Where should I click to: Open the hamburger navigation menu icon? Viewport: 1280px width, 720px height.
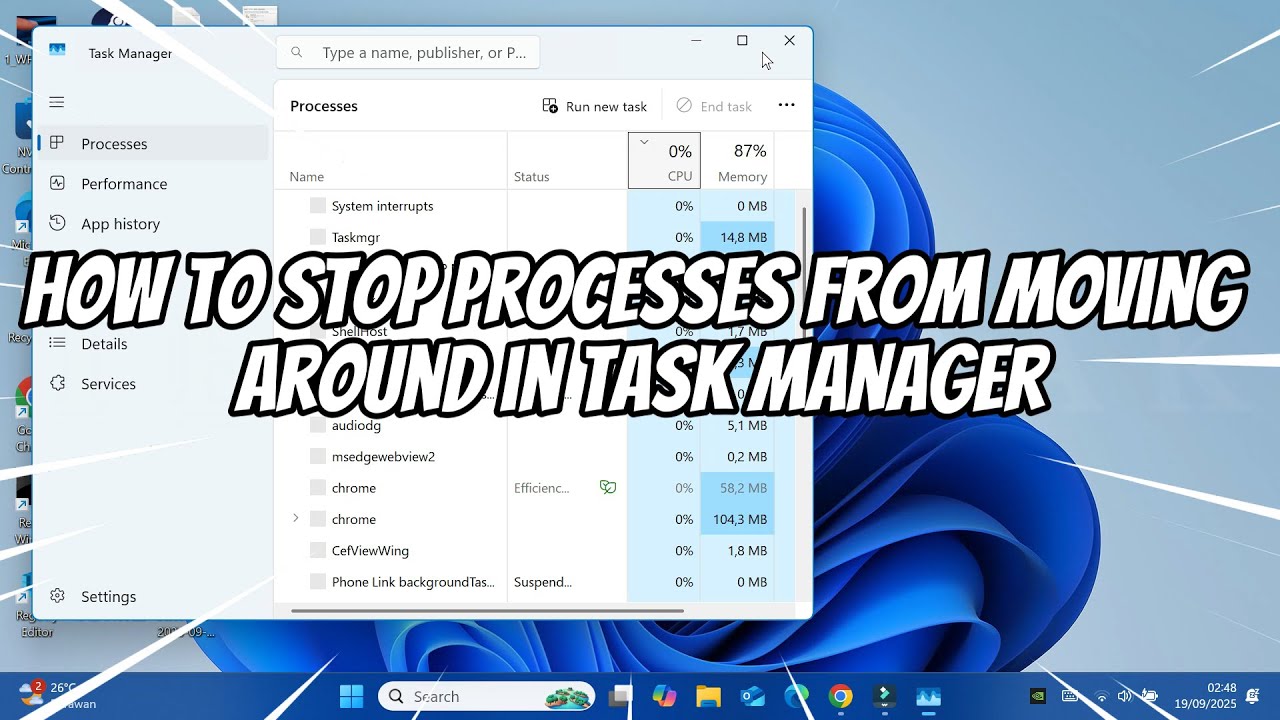pyautogui.click(x=57, y=102)
